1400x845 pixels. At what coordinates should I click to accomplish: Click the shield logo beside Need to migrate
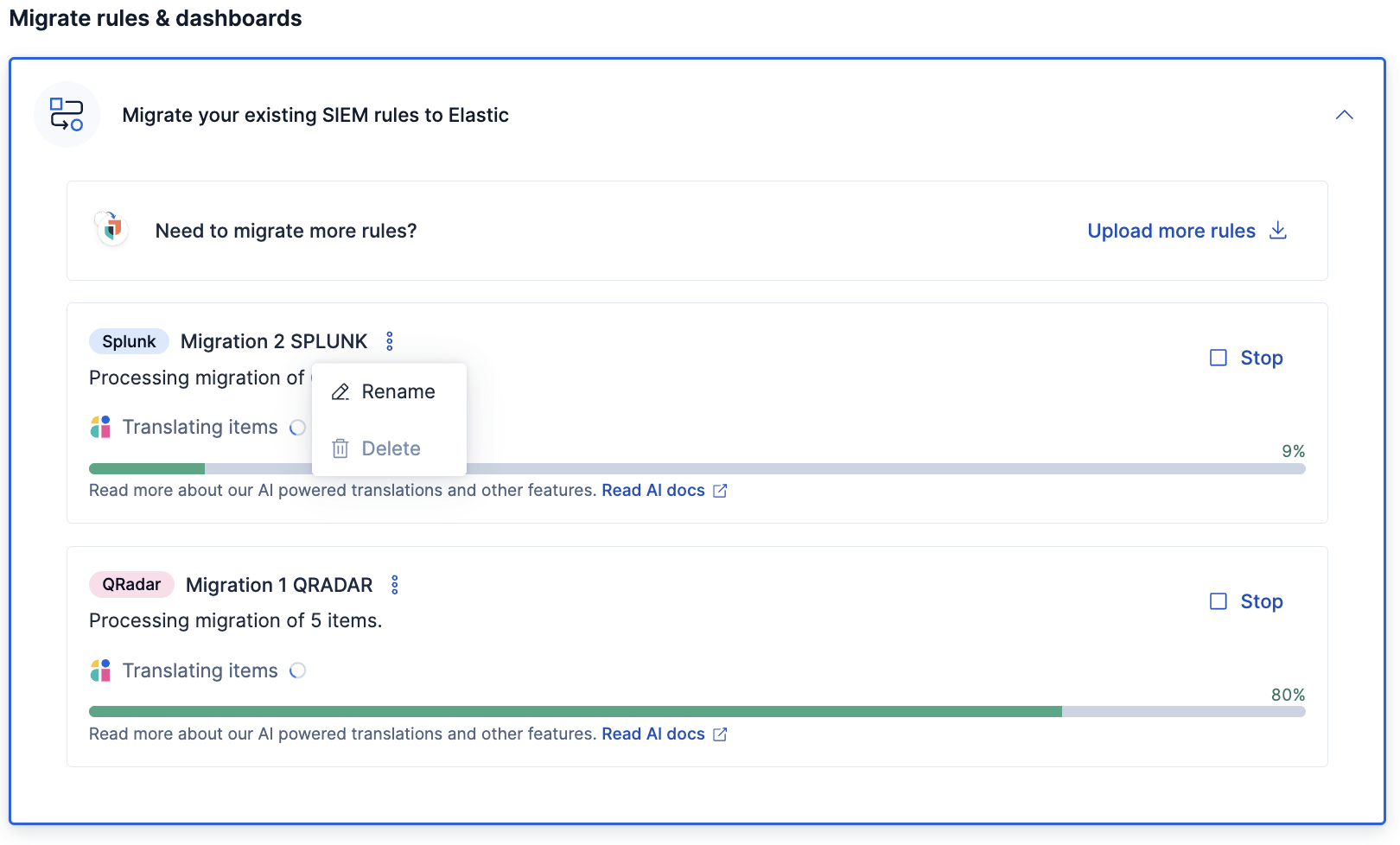click(112, 229)
